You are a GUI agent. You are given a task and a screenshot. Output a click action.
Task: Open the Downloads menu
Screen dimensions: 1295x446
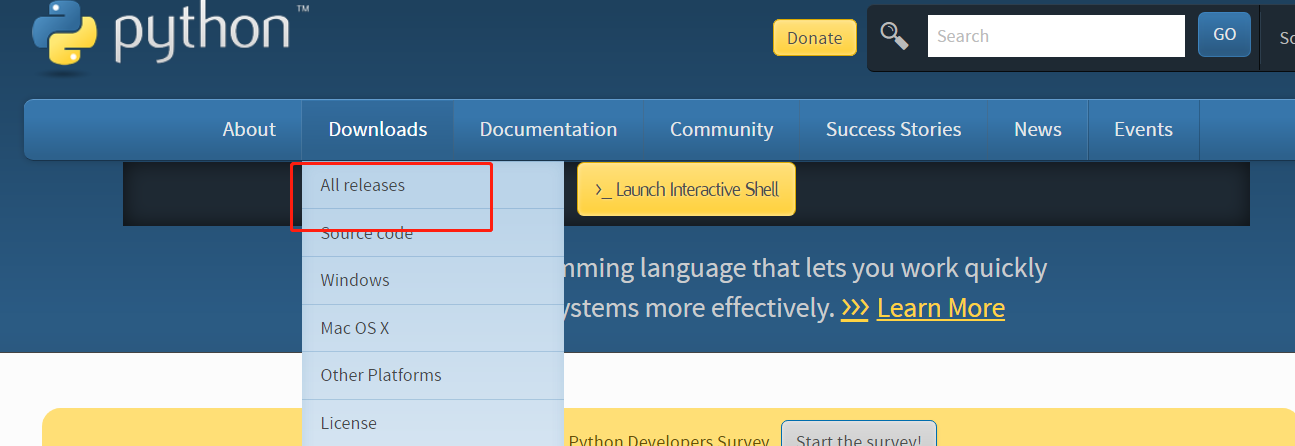tap(378, 129)
